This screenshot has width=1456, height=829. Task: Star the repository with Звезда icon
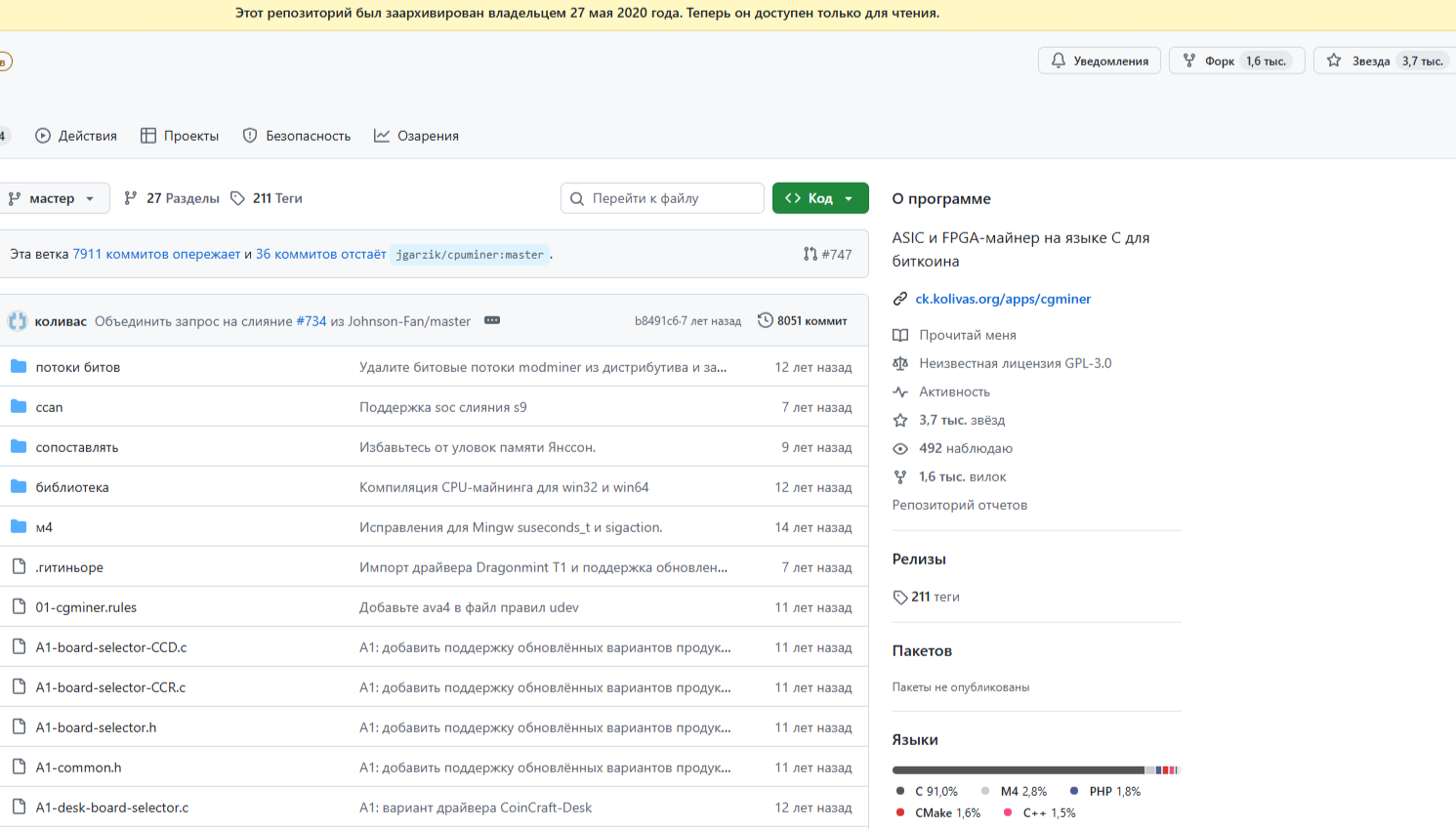[x=1334, y=61]
